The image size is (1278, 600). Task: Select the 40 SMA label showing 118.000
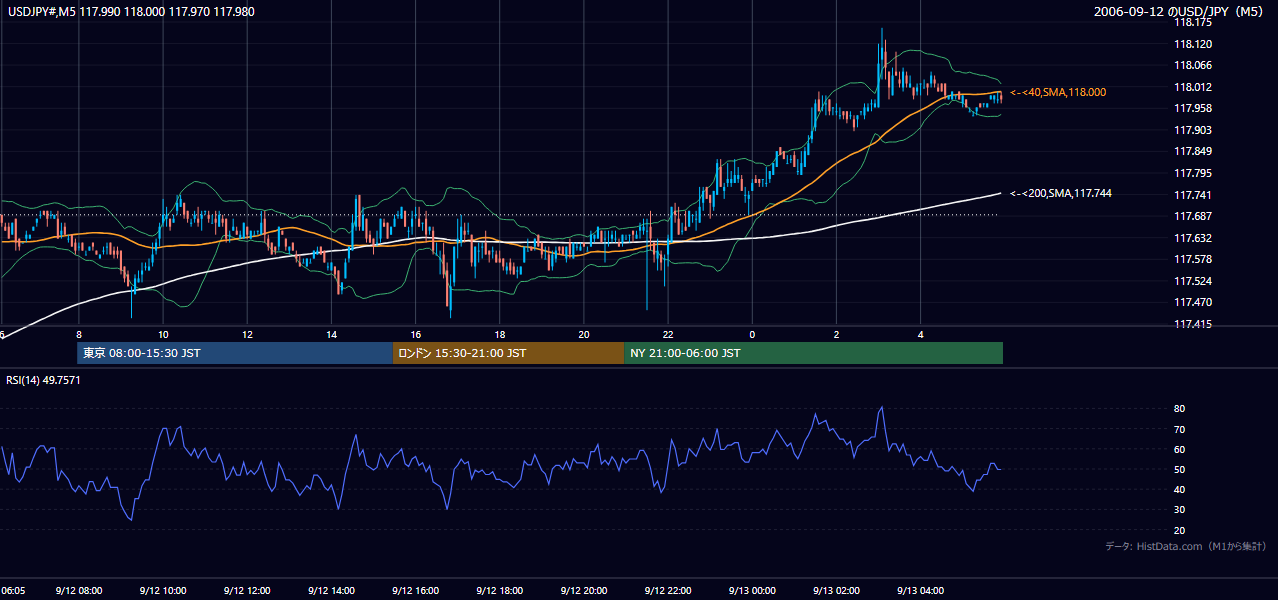[x=1057, y=92]
